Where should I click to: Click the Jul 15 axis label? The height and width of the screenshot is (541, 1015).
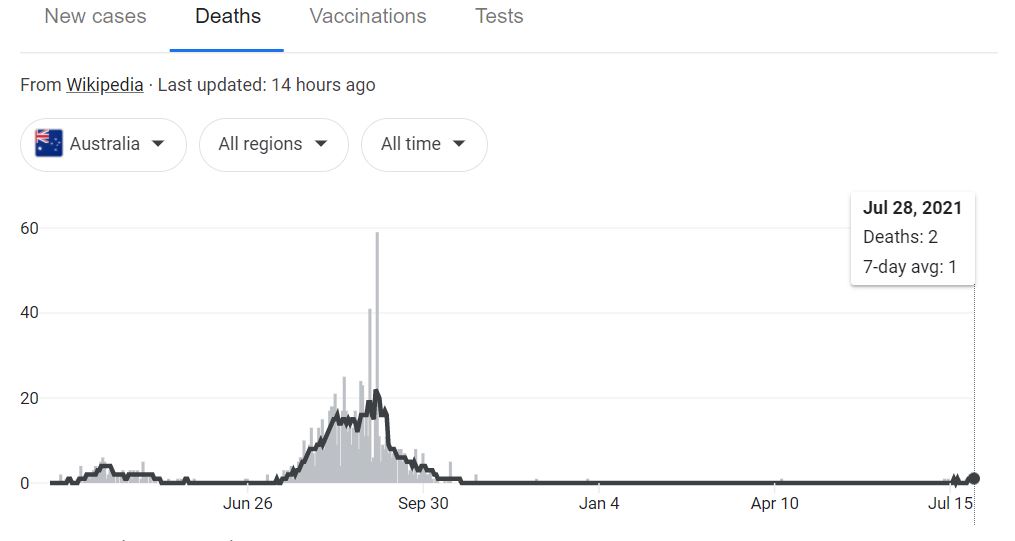[950, 503]
